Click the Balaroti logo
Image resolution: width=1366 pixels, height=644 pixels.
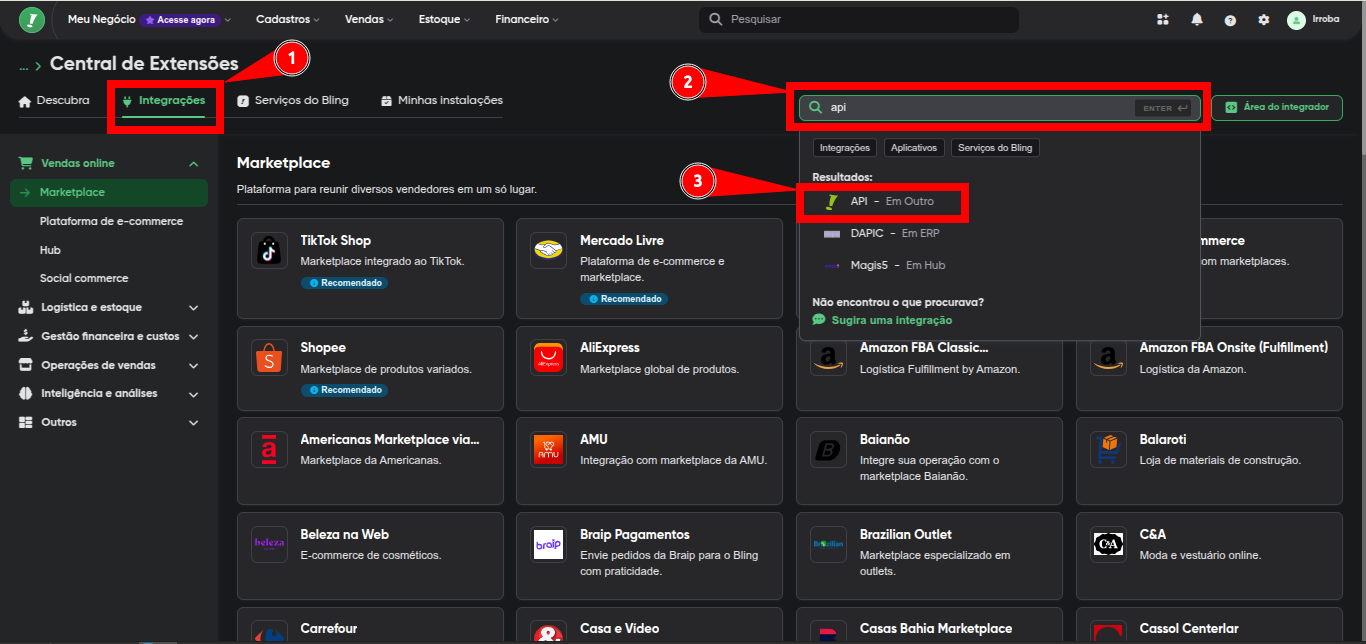pos(1109,450)
